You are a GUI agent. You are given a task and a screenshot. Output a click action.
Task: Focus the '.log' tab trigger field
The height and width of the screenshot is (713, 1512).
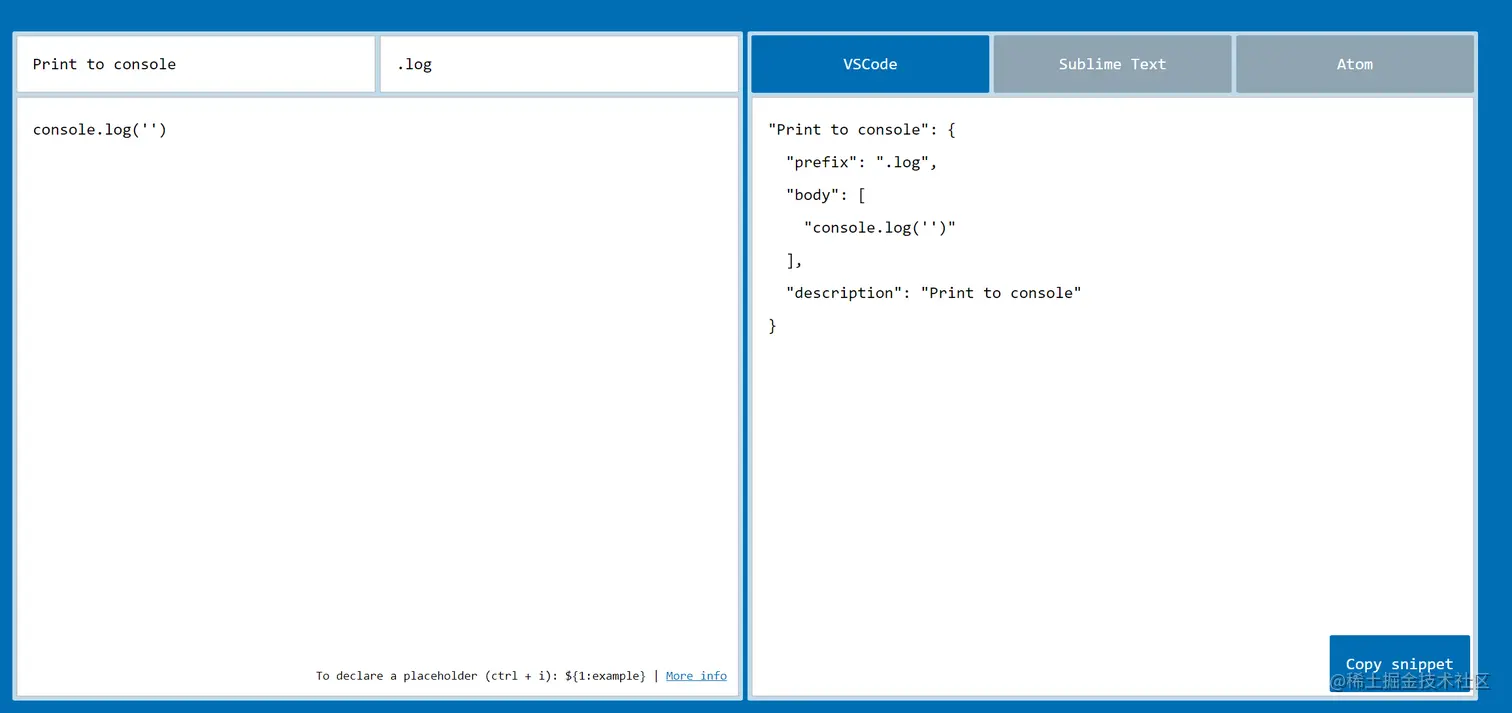[559, 64]
